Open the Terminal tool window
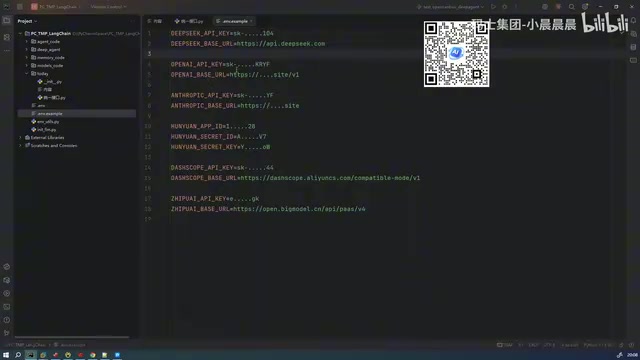This screenshot has height=360, width=640. pos(7,307)
